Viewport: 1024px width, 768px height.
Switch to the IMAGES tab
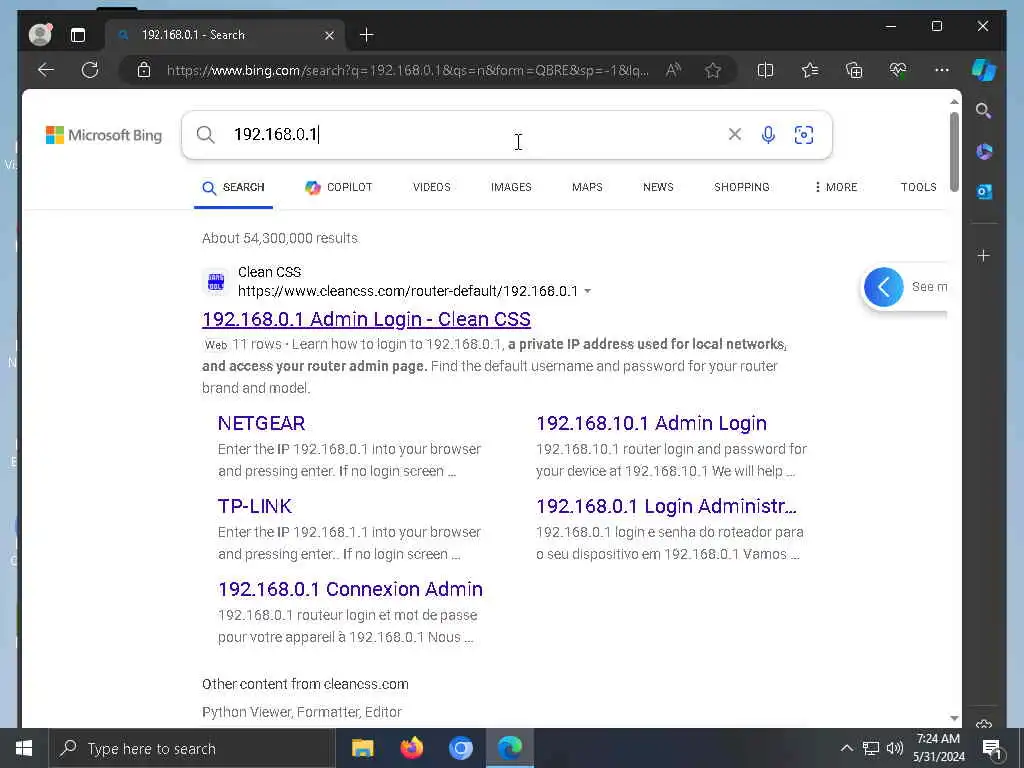point(511,187)
